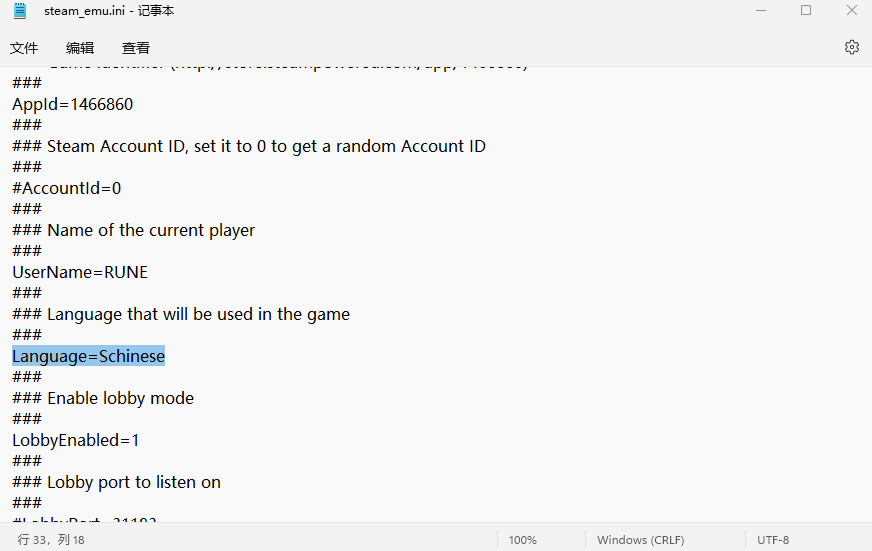Open the 文件 menu
Image resolution: width=872 pixels, height=551 pixels.
tap(24, 48)
